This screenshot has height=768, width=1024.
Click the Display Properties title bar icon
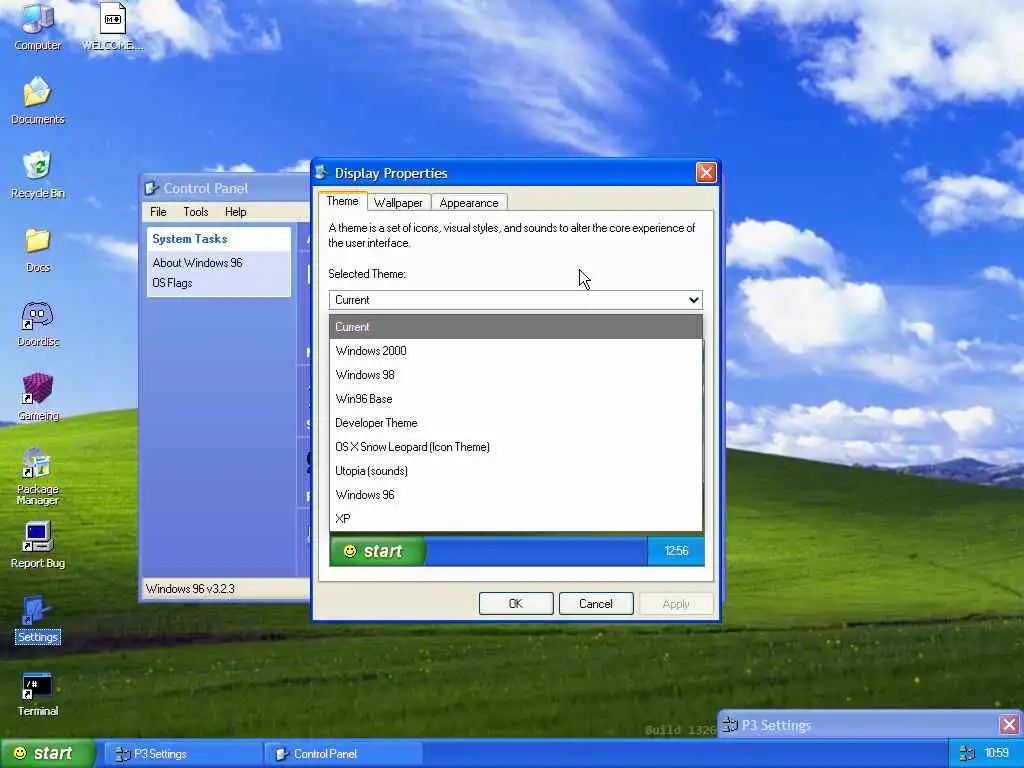coord(321,172)
